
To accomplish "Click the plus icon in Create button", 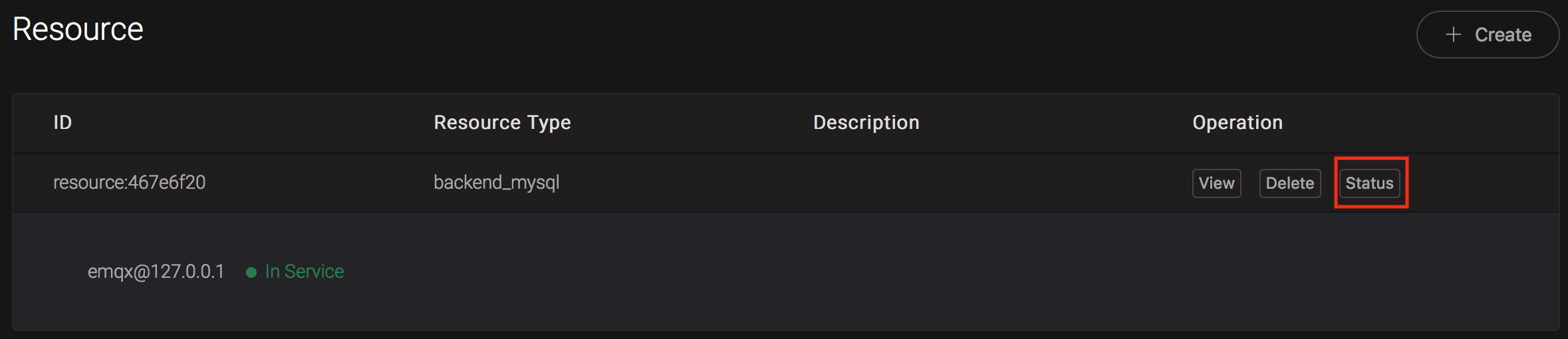I will pos(1454,35).
